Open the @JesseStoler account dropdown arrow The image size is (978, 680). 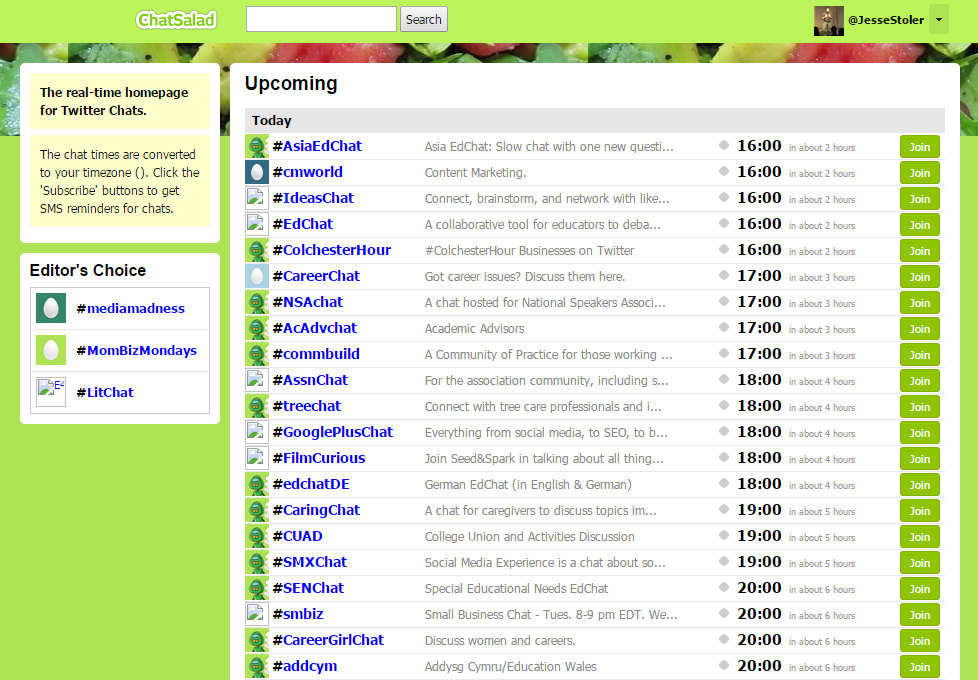(939, 19)
